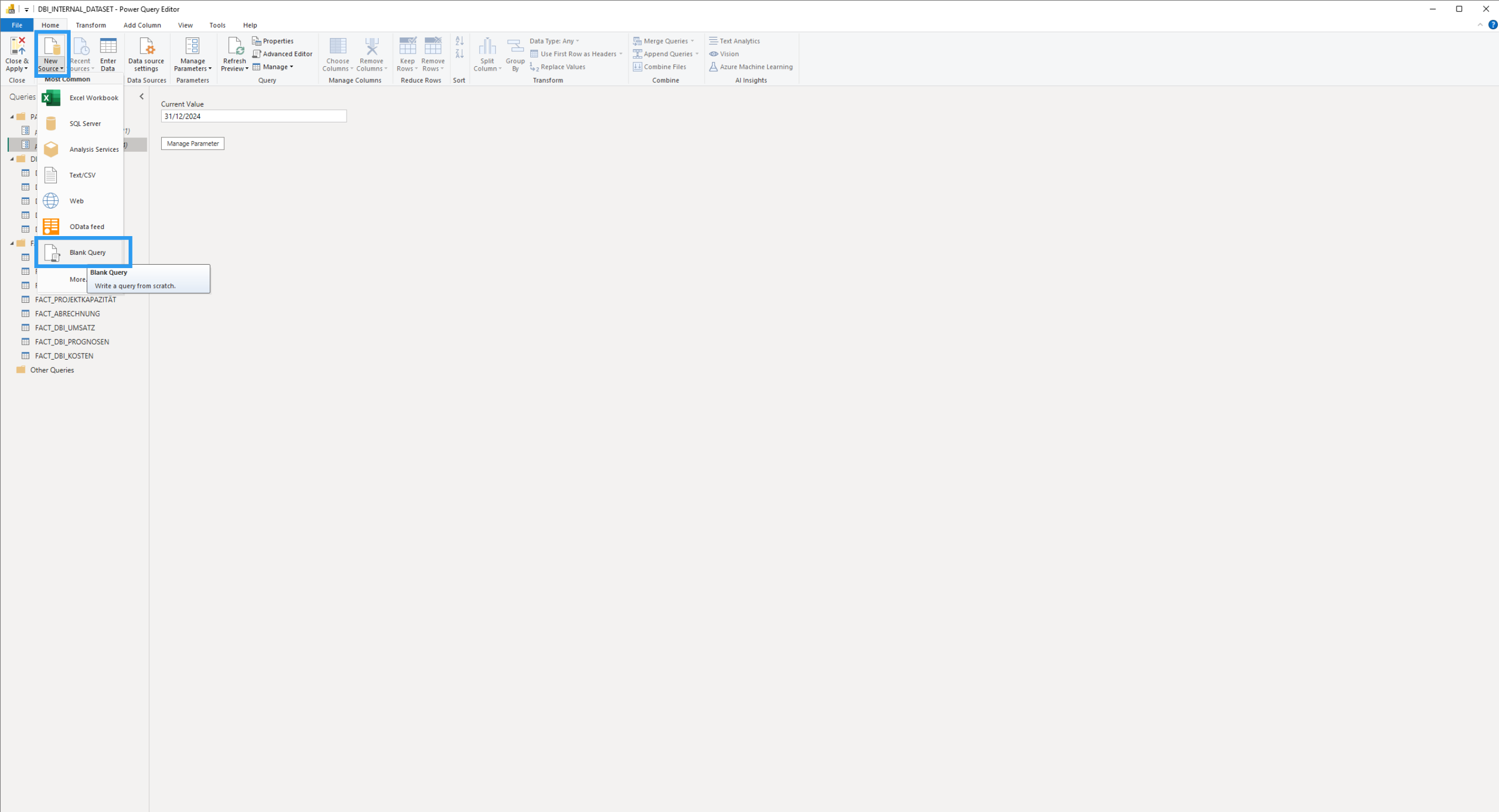Switch to the View ribbon tab

coord(185,25)
